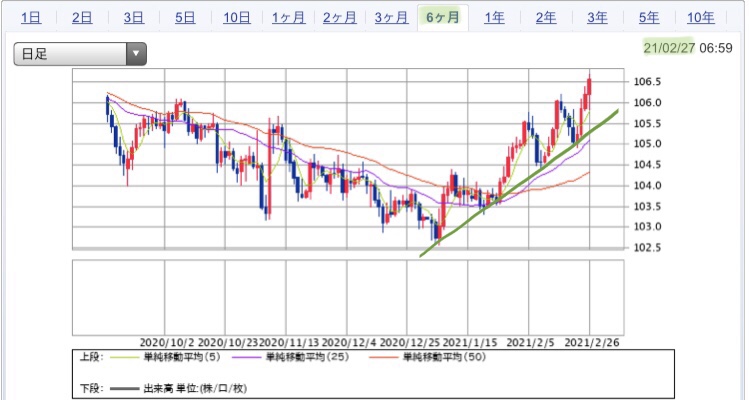Choose the 10年 long-term tab
The image size is (749, 400).
click(x=701, y=18)
